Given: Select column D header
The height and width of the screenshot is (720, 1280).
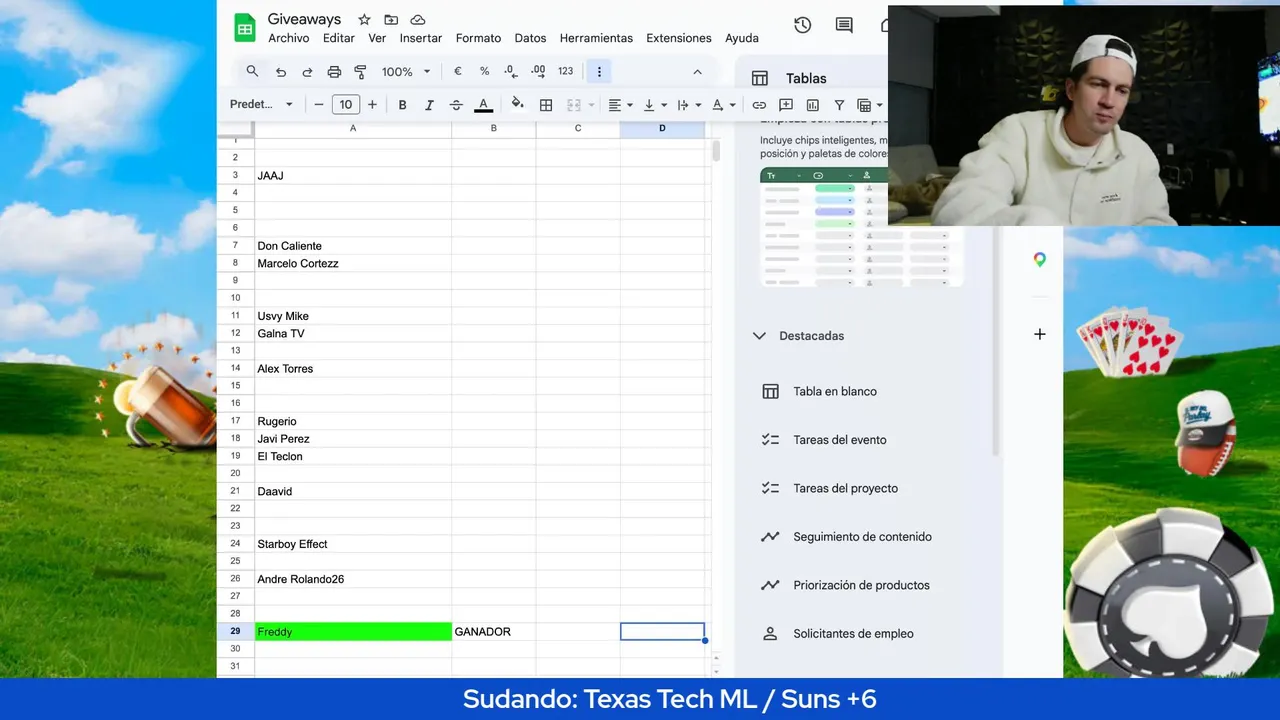Looking at the screenshot, I should [x=662, y=129].
